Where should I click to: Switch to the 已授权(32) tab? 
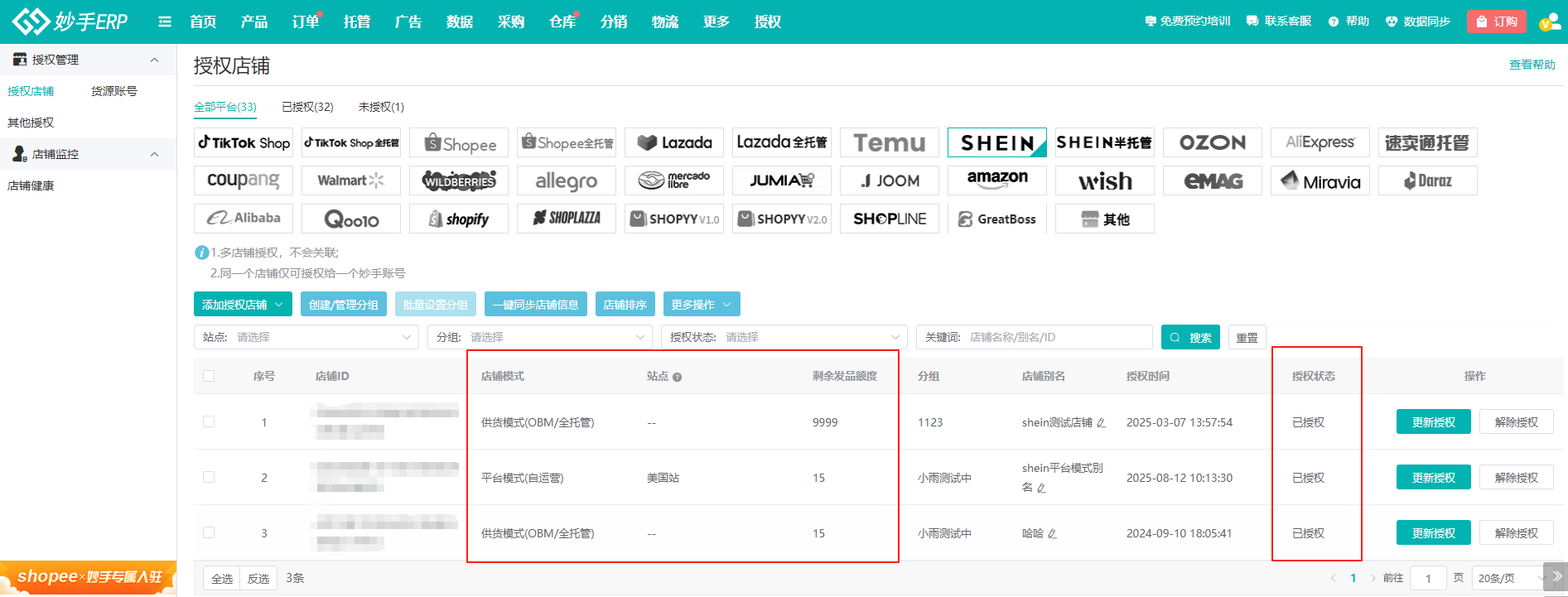tap(307, 107)
